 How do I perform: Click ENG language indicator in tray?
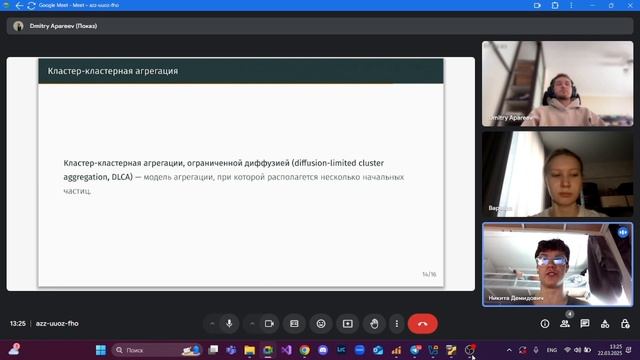pos(552,350)
